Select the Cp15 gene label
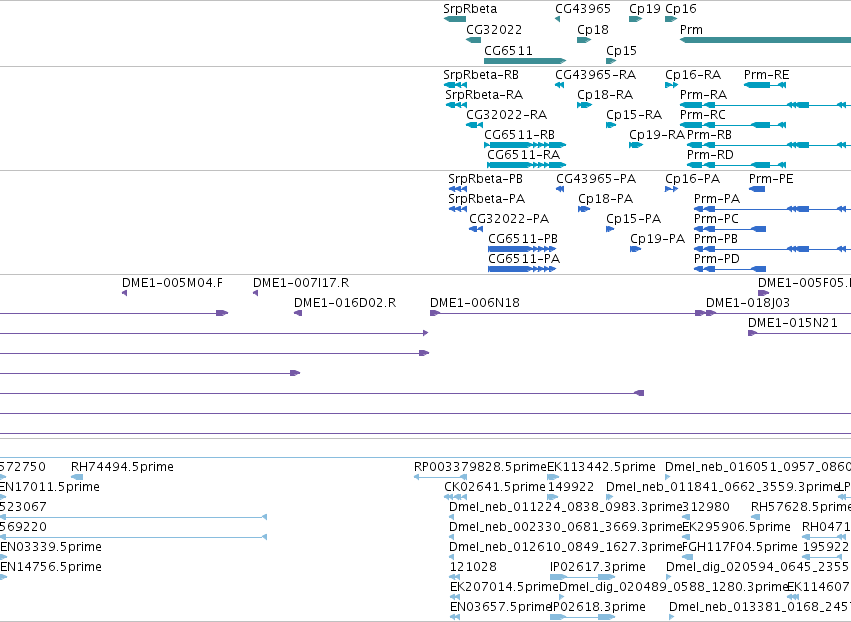851x622 pixels. click(621, 50)
